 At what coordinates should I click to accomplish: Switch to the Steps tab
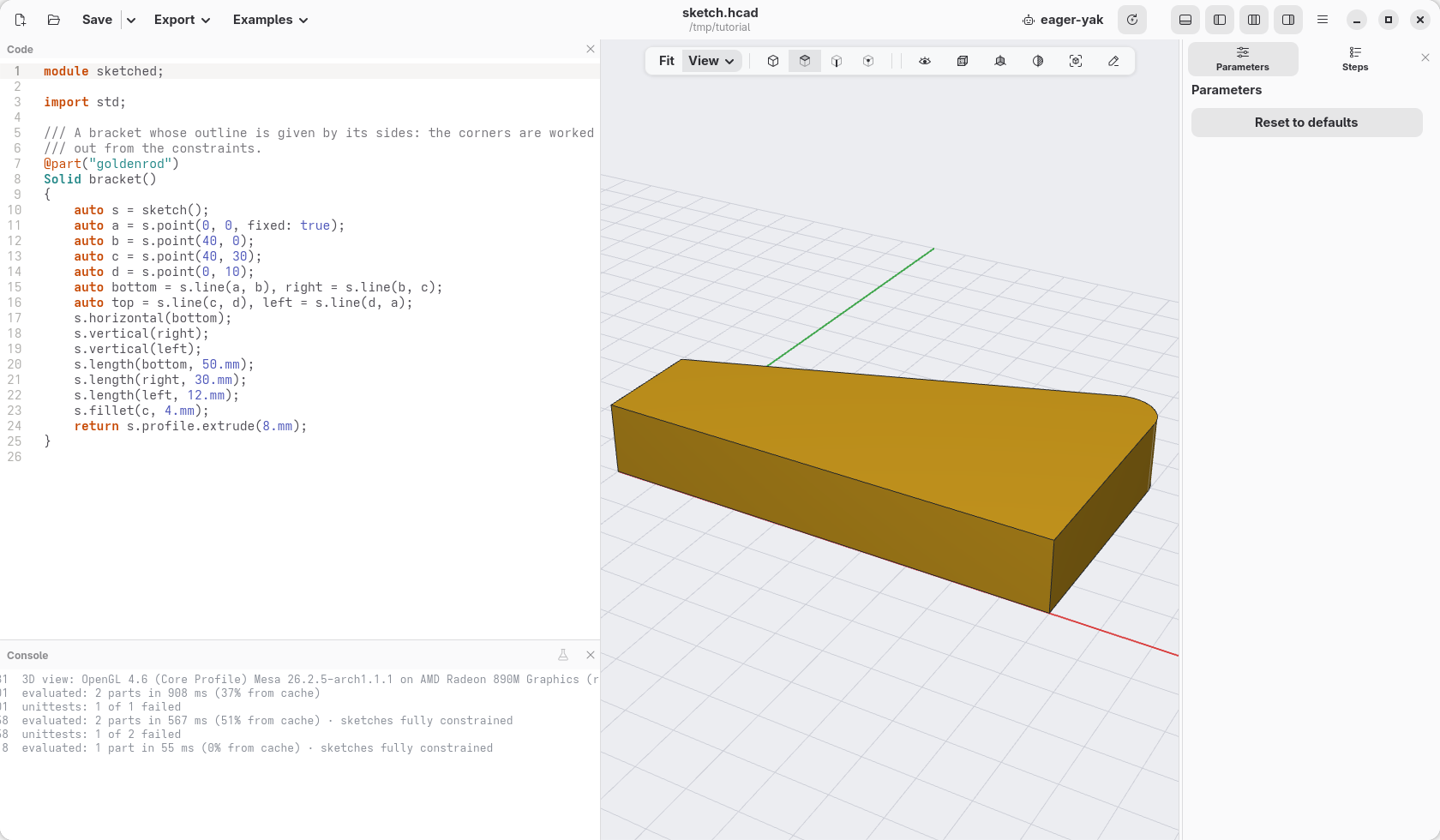tap(1355, 59)
